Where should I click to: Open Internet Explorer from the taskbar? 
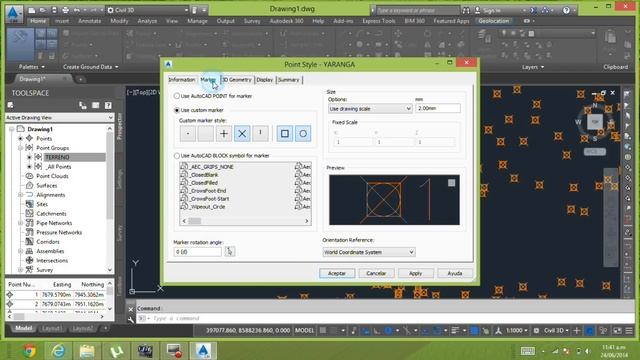coord(58,351)
